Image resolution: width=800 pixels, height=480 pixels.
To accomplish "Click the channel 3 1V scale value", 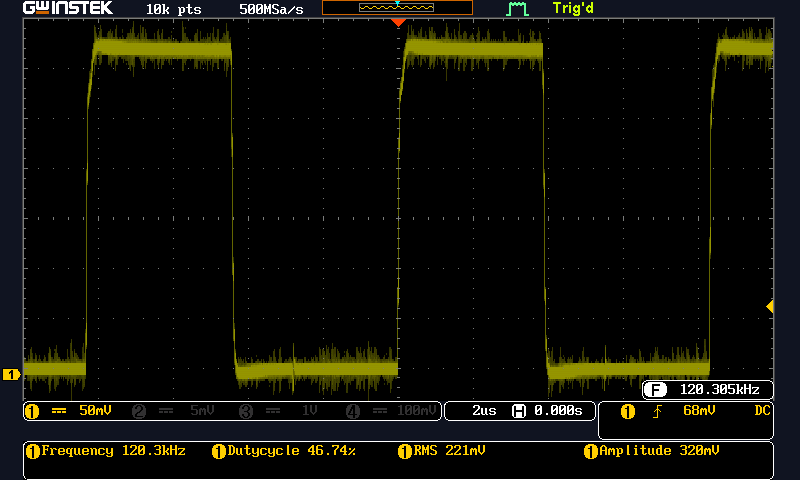I will pyautogui.click(x=310, y=411).
